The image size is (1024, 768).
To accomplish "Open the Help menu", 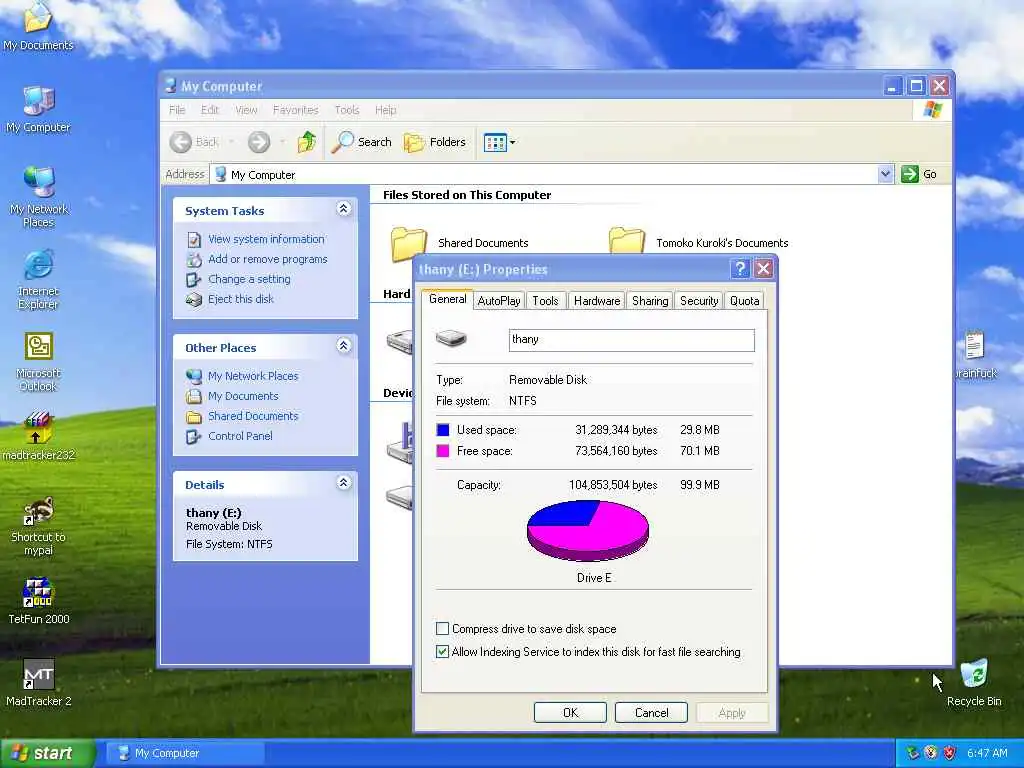I will (x=385, y=110).
